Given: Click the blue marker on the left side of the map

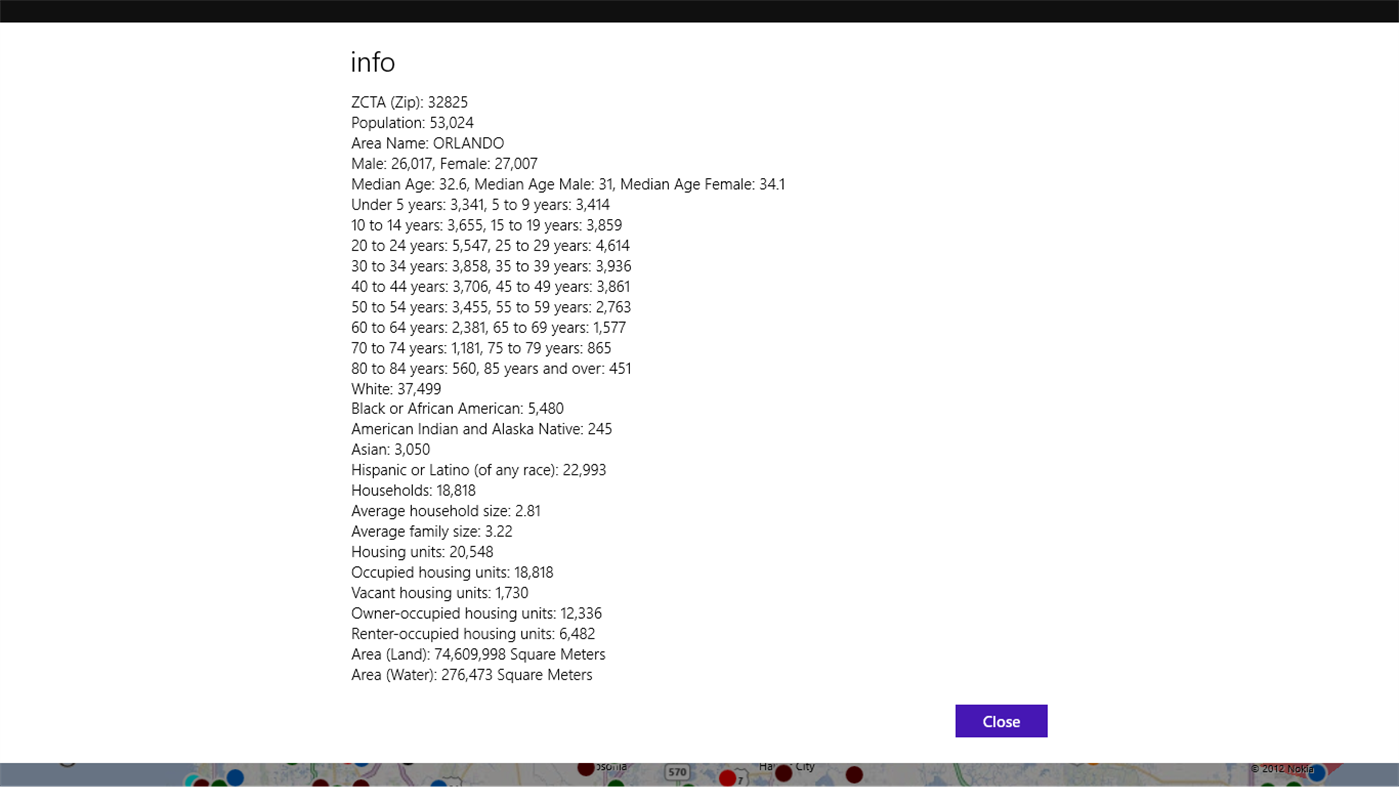Looking at the screenshot, I should [233, 777].
